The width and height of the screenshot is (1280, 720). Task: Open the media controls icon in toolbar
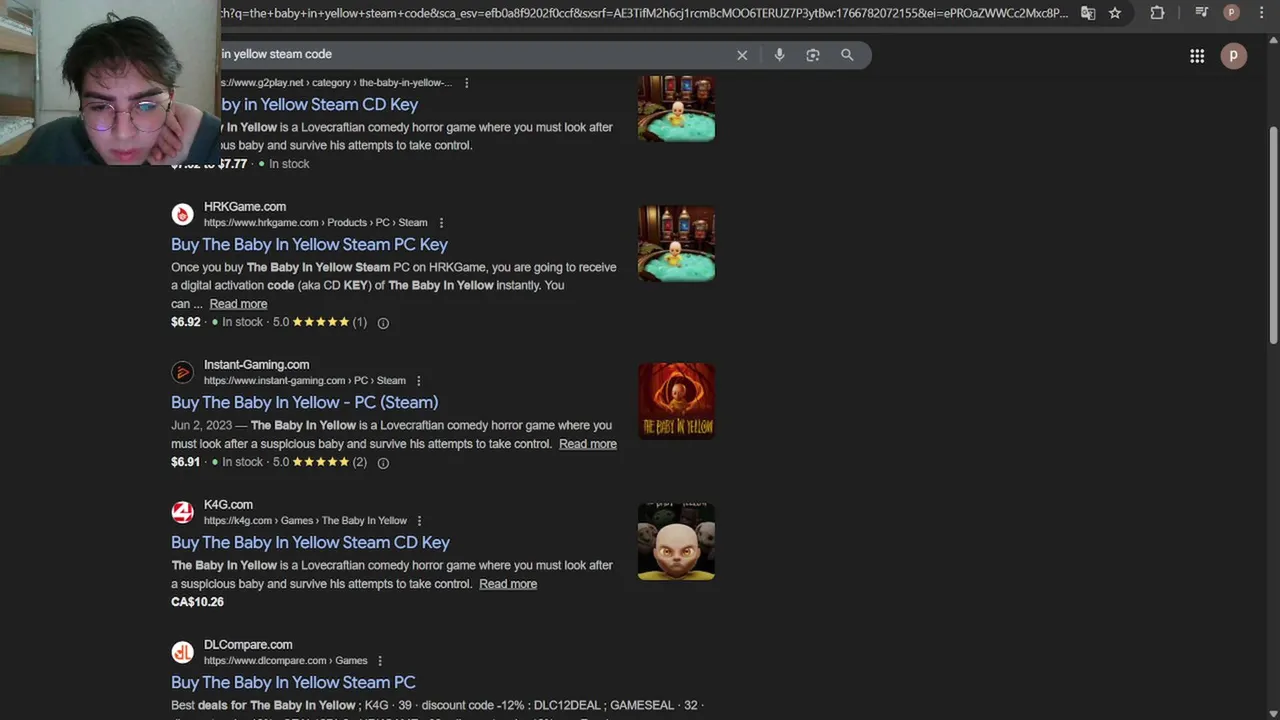tap(1202, 13)
